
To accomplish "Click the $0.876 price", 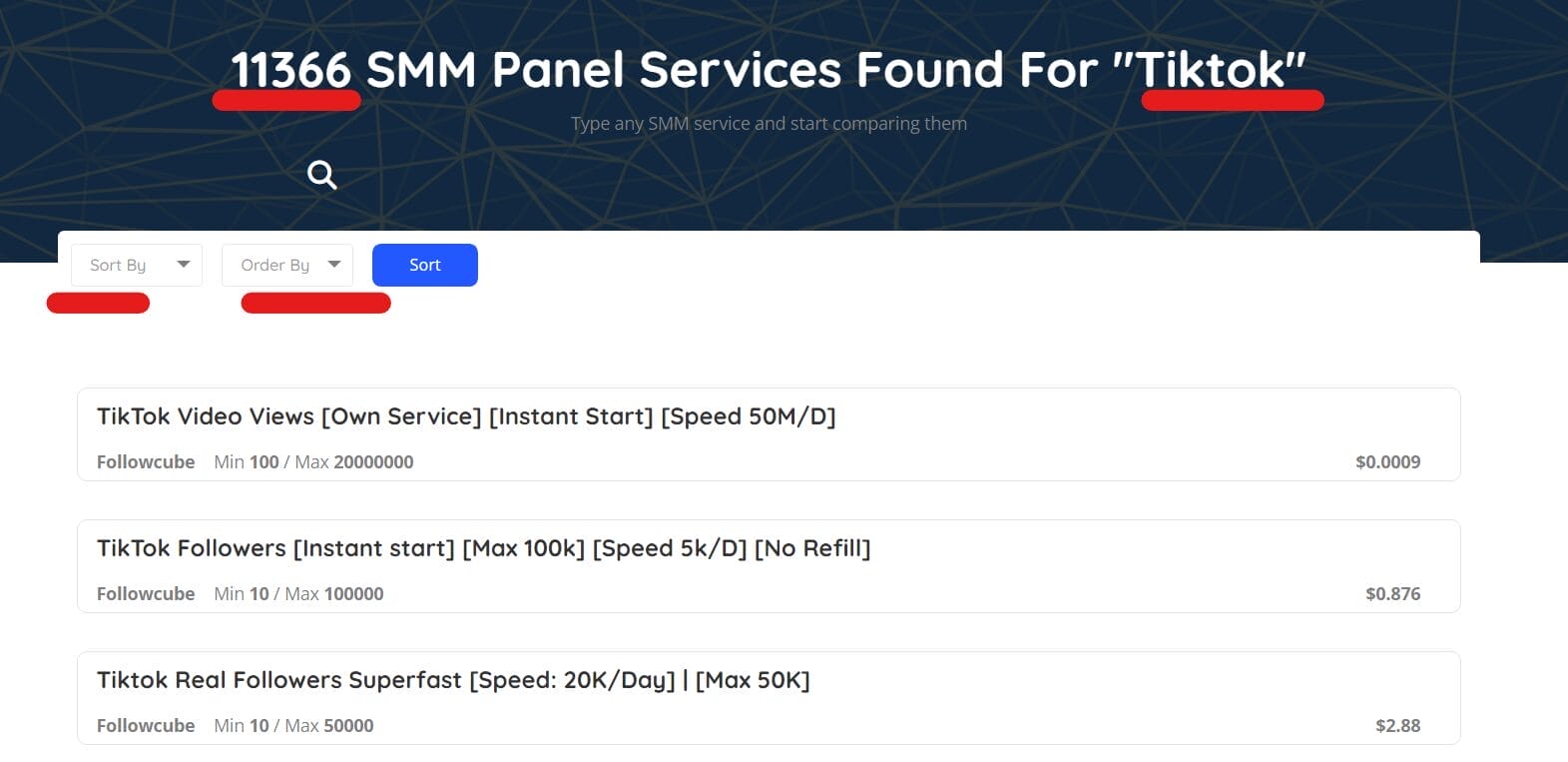I will (x=1392, y=593).
